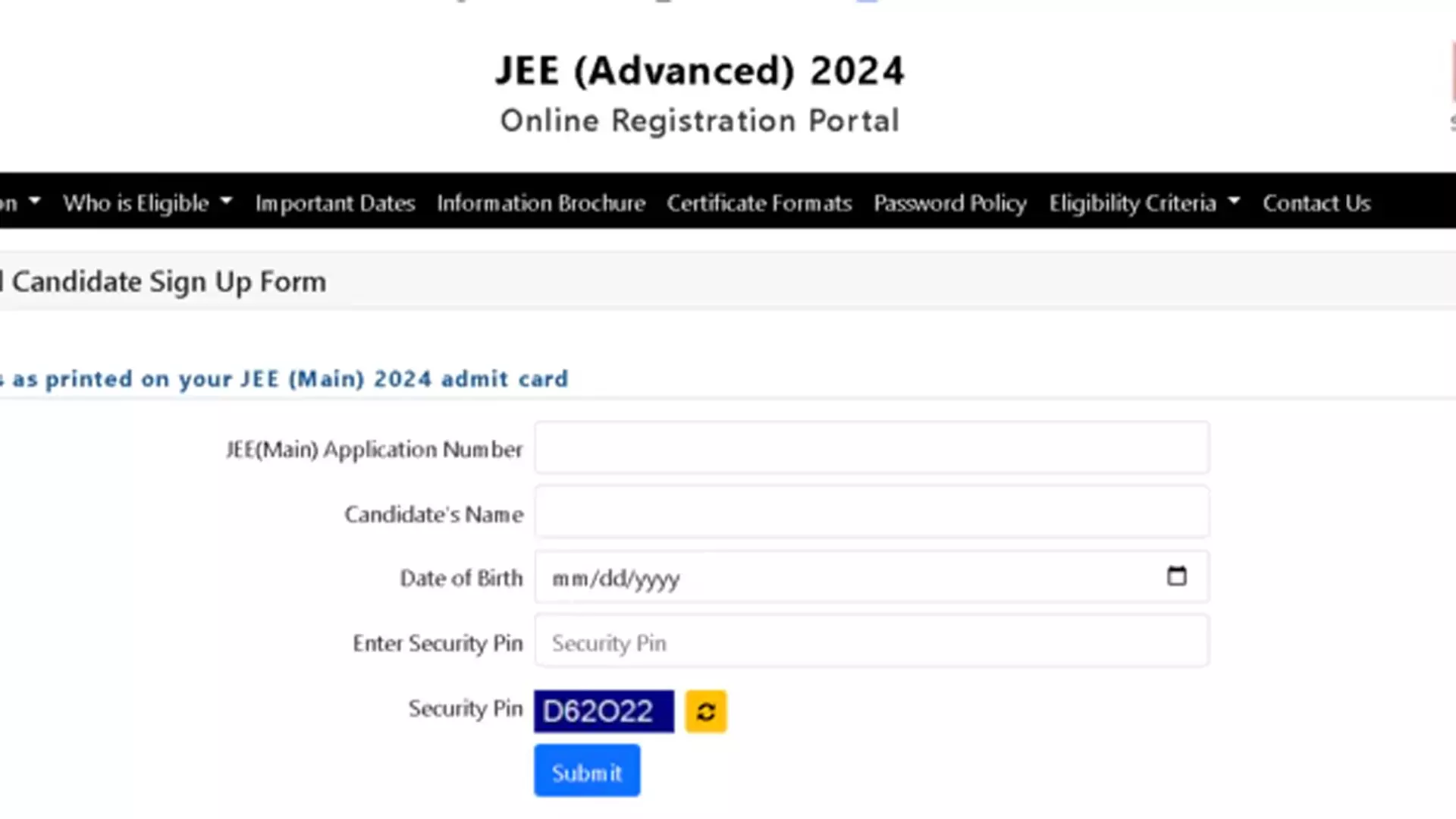This screenshot has height=819, width=1456.
Task: Submit the Candidate Sign Up Form
Action: click(x=587, y=770)
